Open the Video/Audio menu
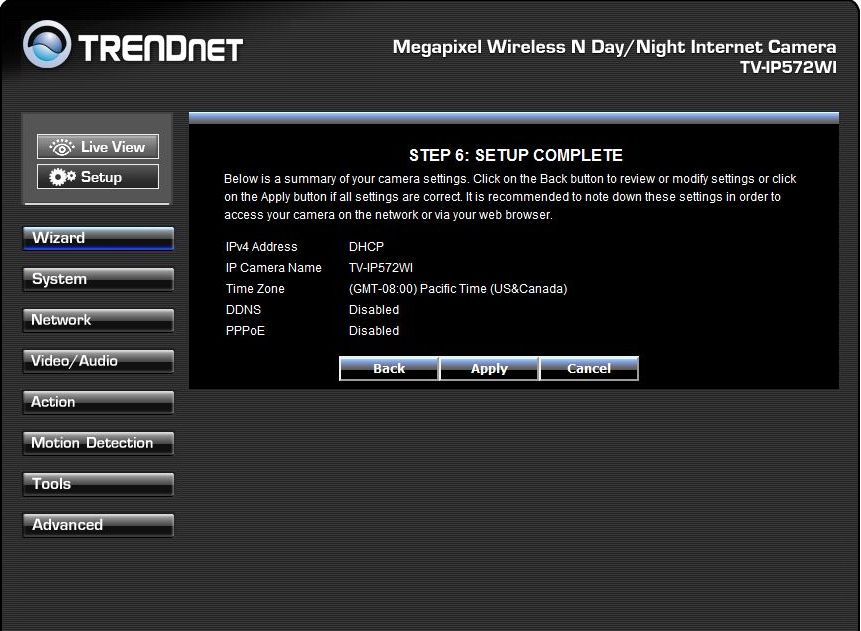 point(98,361)
